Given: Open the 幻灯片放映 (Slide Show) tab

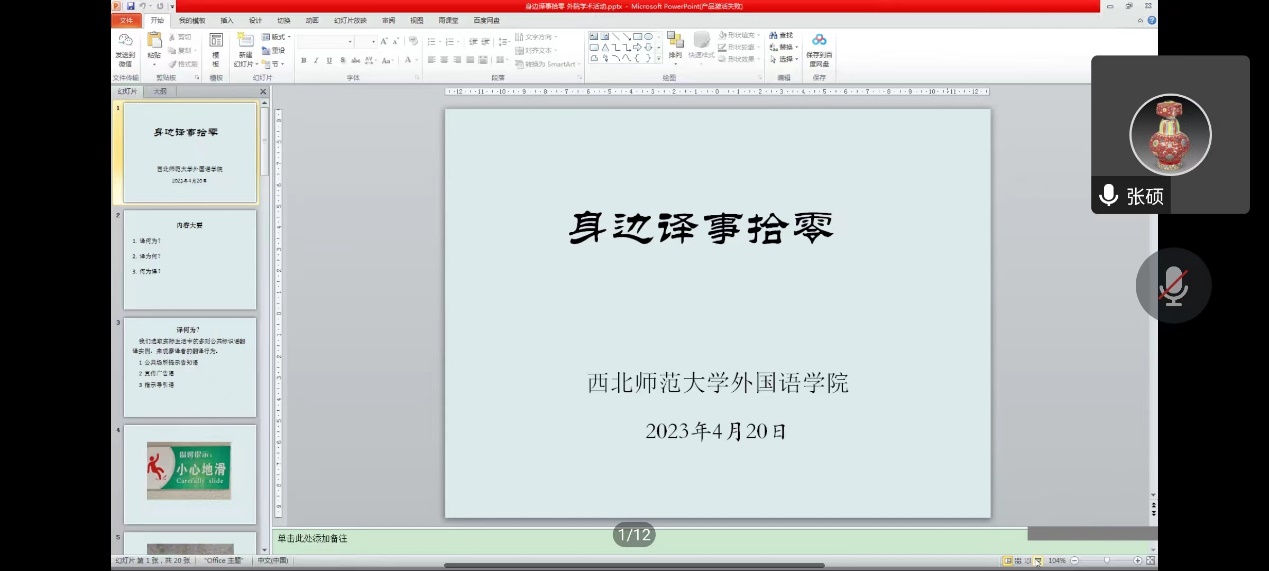Looking at the screenshot, I should [350, 20].
